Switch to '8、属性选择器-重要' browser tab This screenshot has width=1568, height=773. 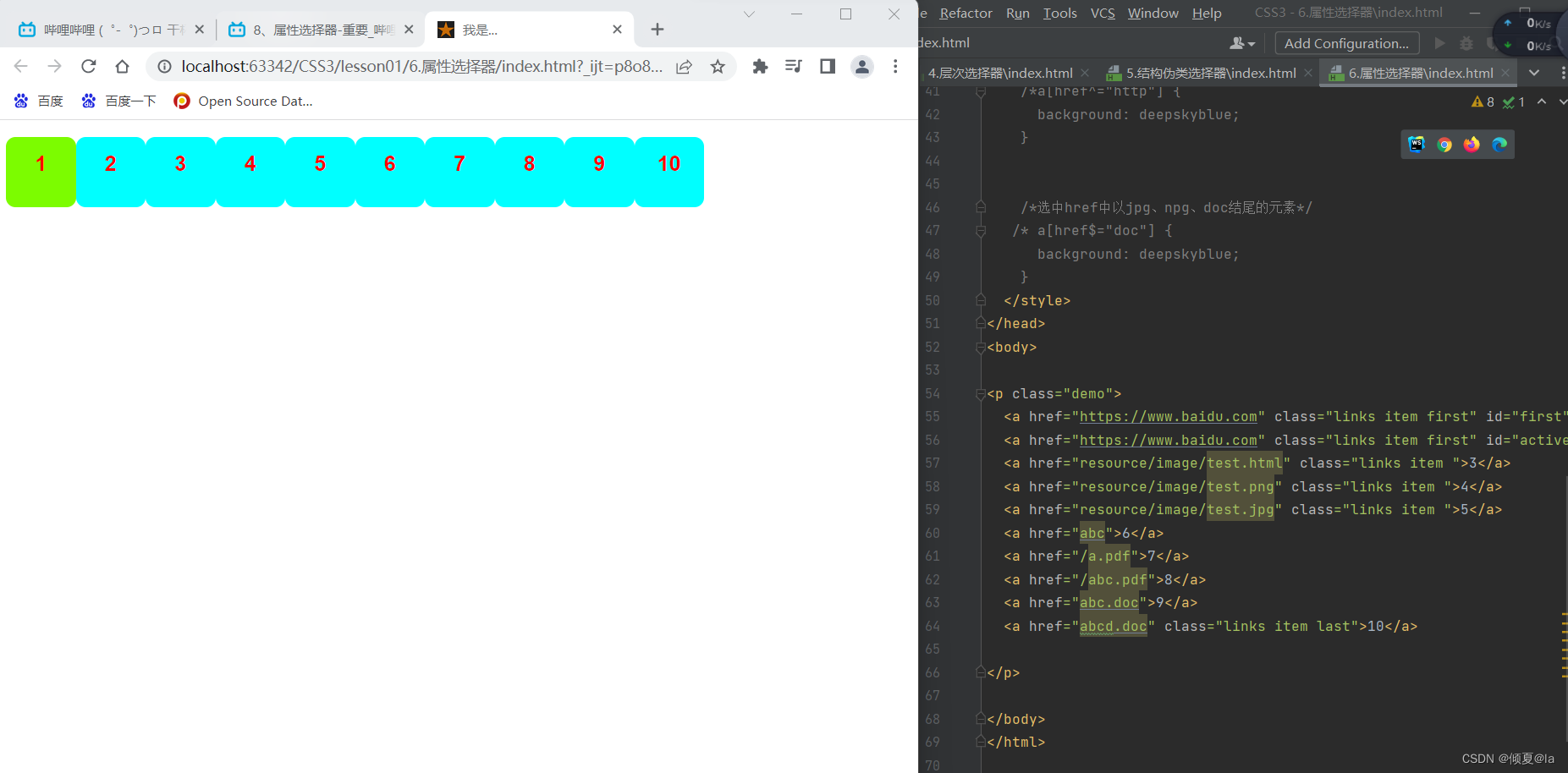321,30
